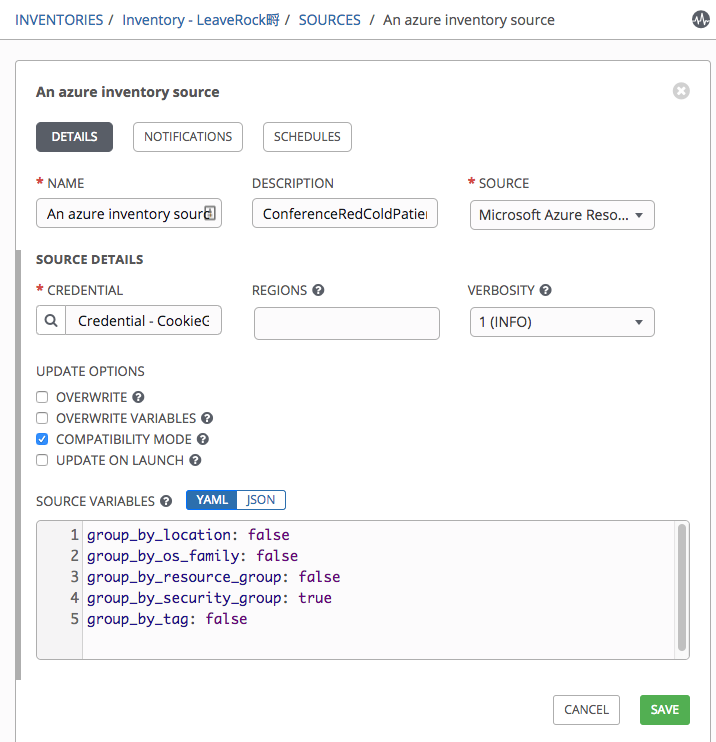
Task: Focus the Name input field
Action: tap(129, 213)
